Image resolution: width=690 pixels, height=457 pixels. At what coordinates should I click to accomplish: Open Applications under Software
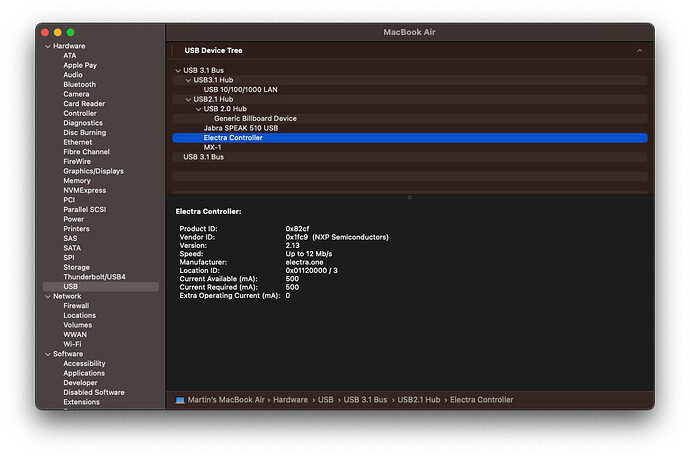[x=84, y=373]
